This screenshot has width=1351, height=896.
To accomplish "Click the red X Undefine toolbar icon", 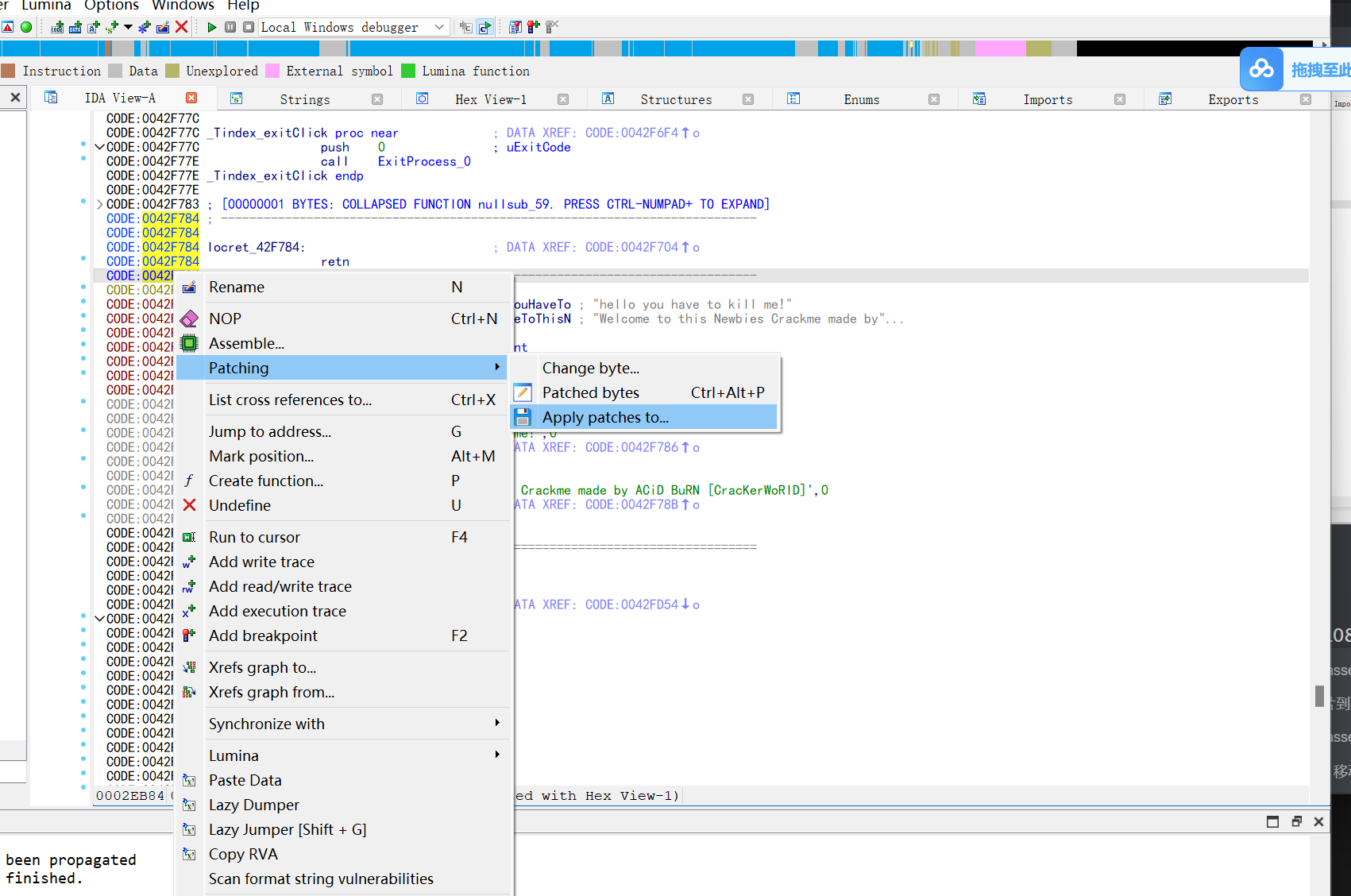I will pyautogui.click(x=181, y=27).
